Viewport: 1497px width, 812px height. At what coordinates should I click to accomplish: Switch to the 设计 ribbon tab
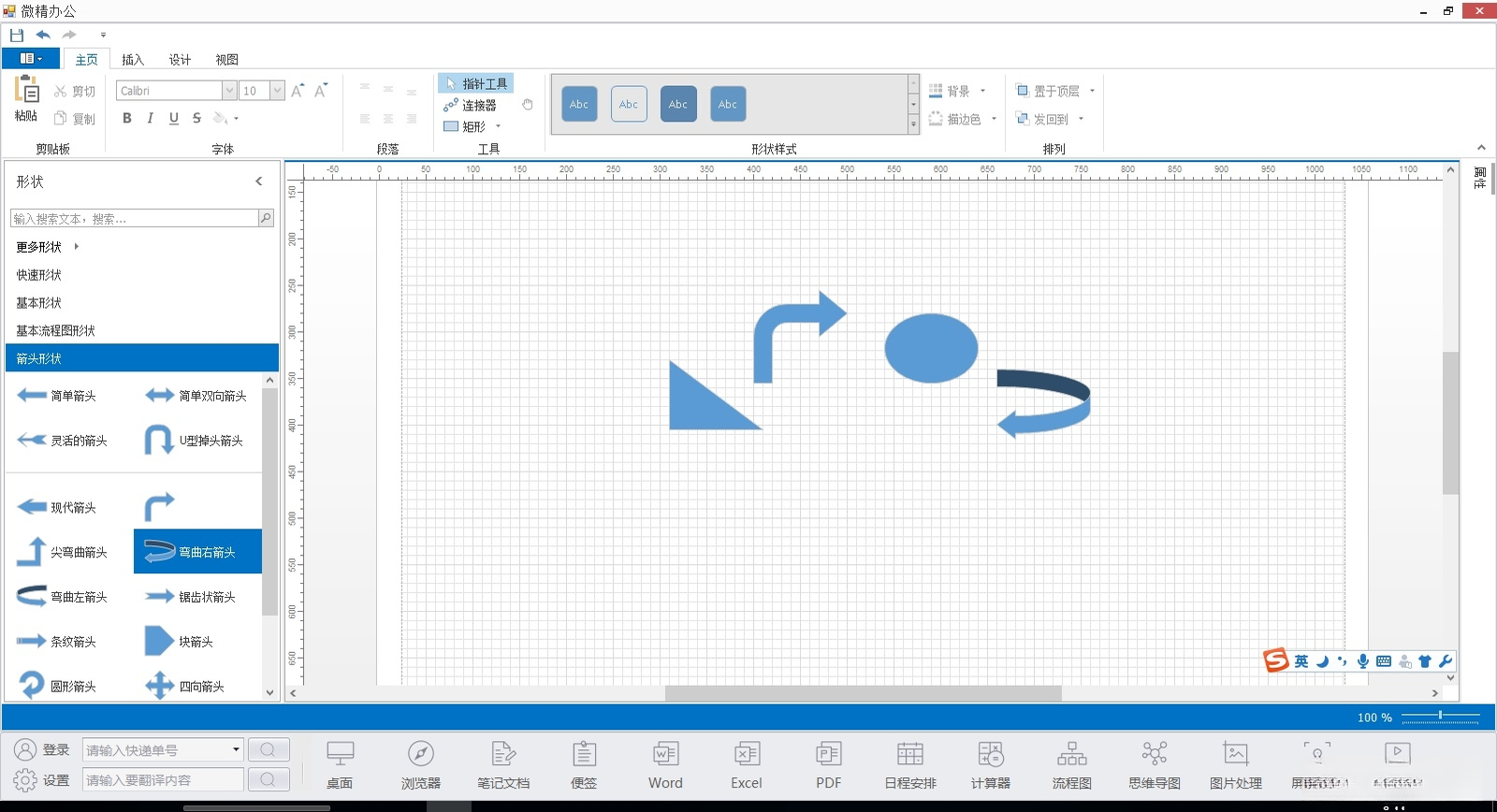tap(180, 60)
